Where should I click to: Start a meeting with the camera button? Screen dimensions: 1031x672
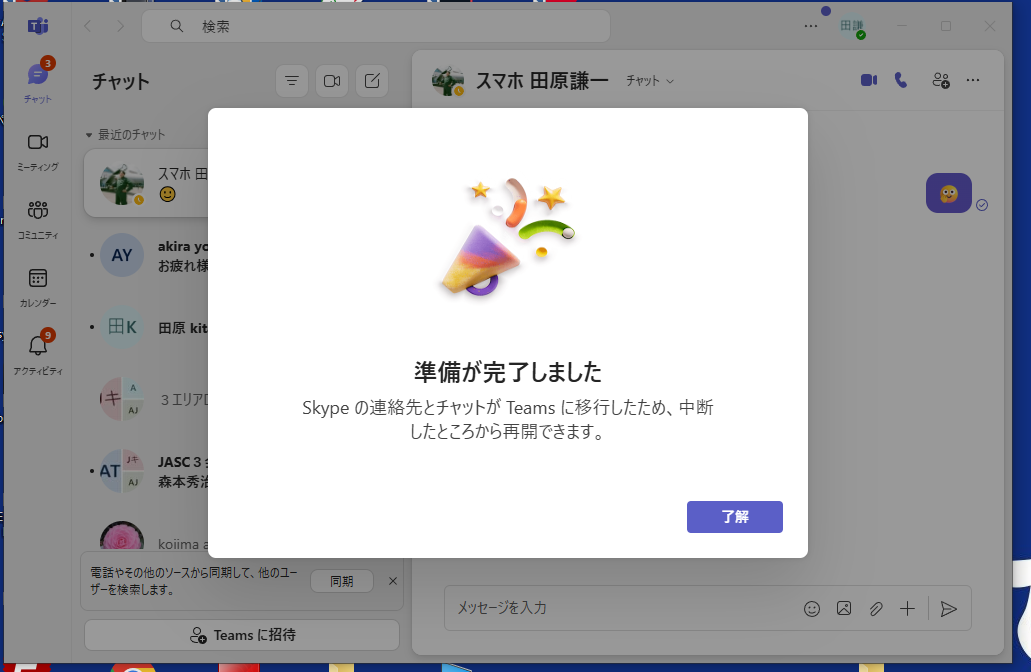pyautogui.click(x=331, y=81)
